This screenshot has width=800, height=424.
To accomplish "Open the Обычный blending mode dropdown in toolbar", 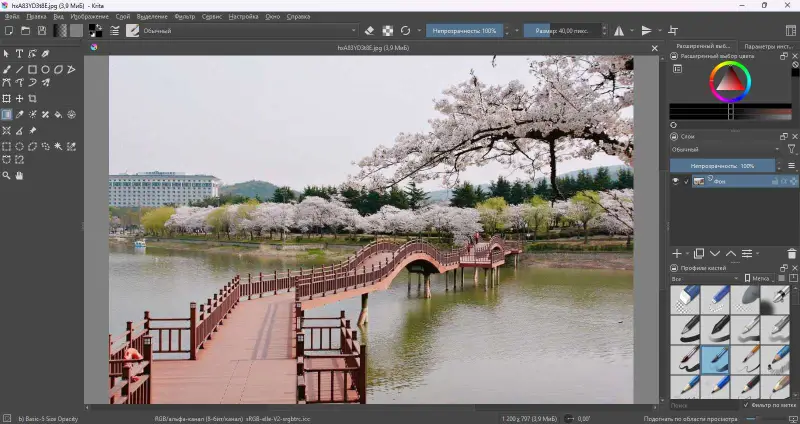I will [x=248, y=31].
